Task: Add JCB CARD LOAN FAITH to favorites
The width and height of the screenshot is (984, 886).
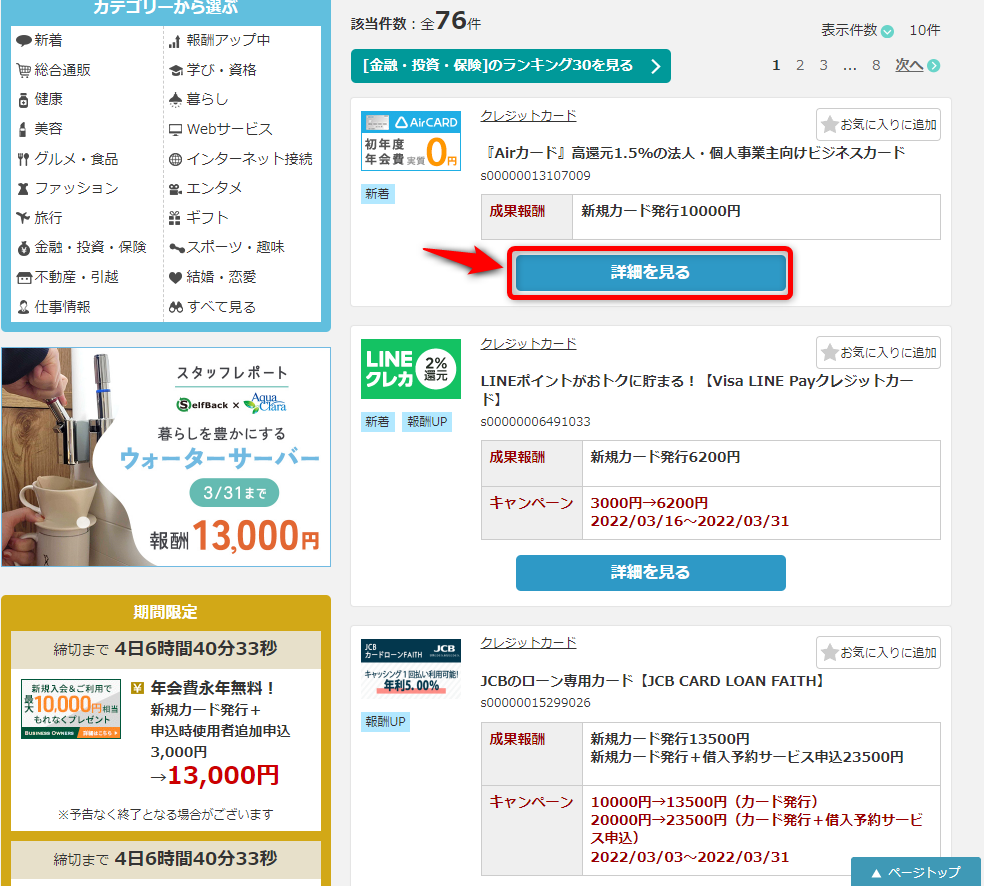Action: pos(878,652)
